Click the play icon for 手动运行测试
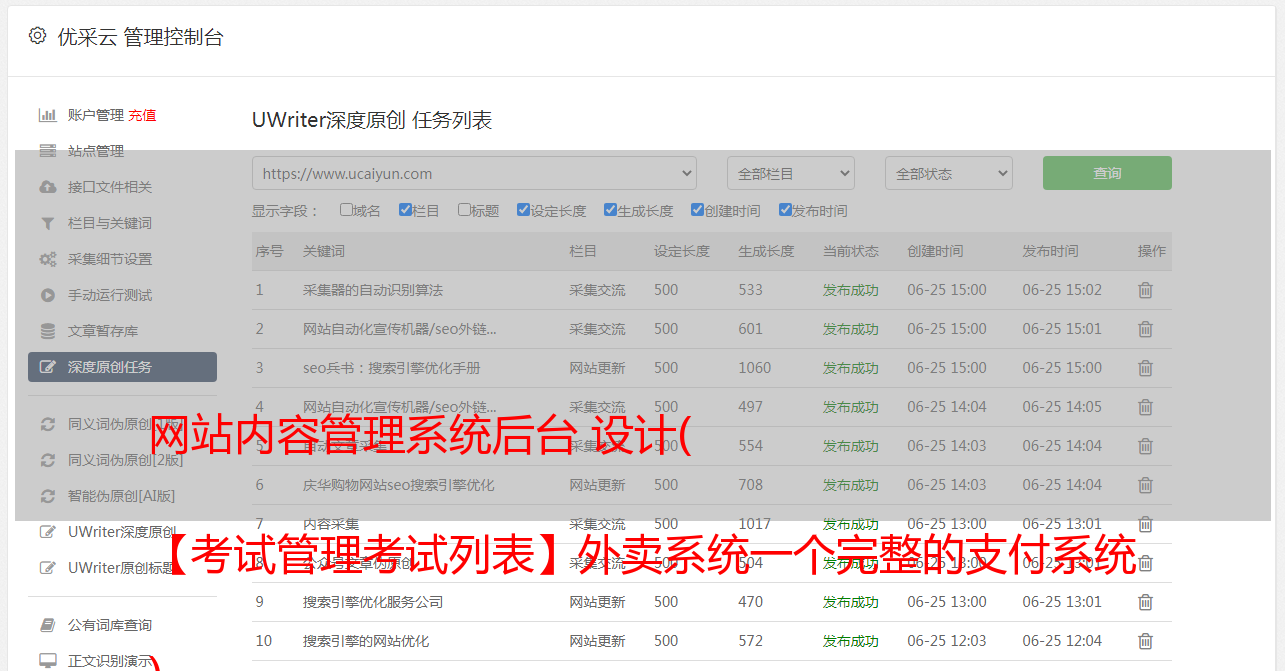Image resolution: width=1285 pixels, height=671 pixels. coord(47,295)
